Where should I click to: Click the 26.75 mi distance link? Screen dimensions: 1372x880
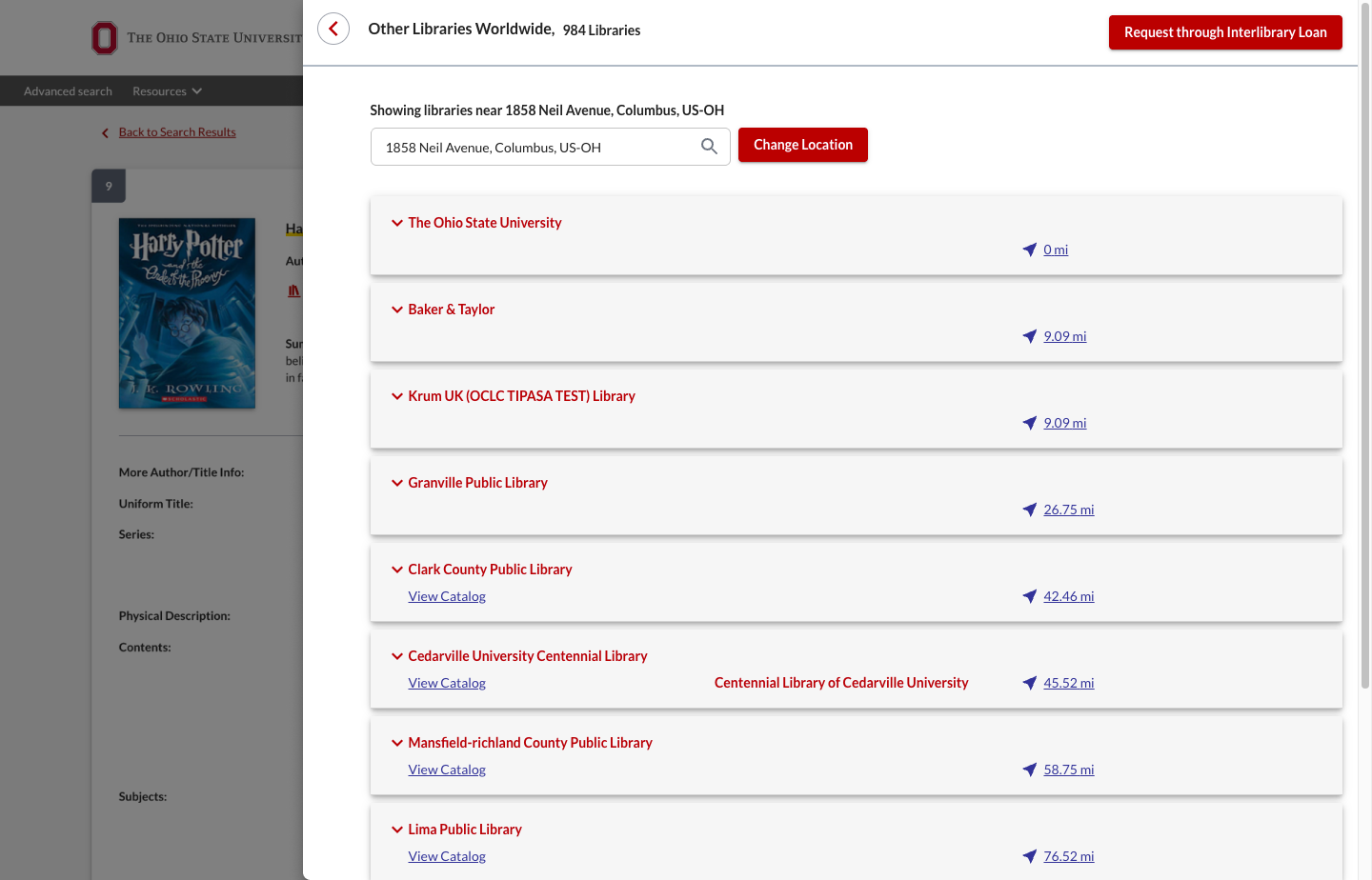tap(1069, 510)
